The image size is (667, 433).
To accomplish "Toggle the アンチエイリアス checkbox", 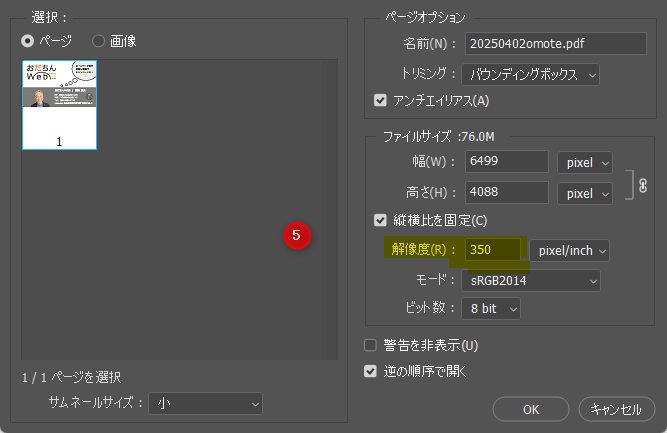I will [380, 100].
